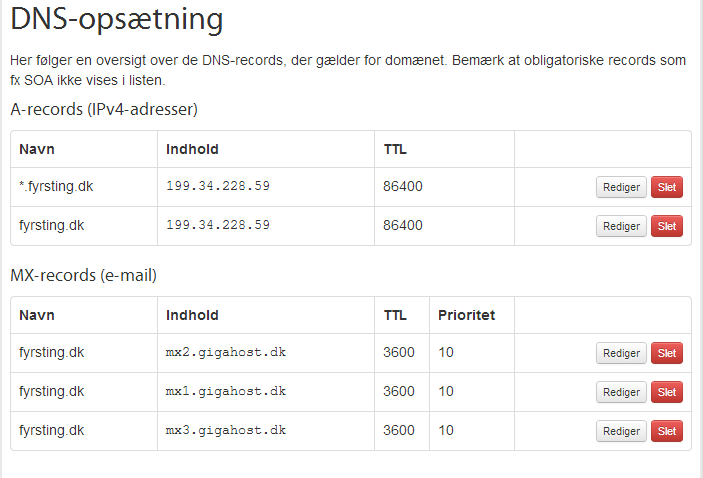Viewport: 703px width, 478px height.
Task: Remove the mx3.gigahost.dk record with Slet
Action: tap(667, 431)
